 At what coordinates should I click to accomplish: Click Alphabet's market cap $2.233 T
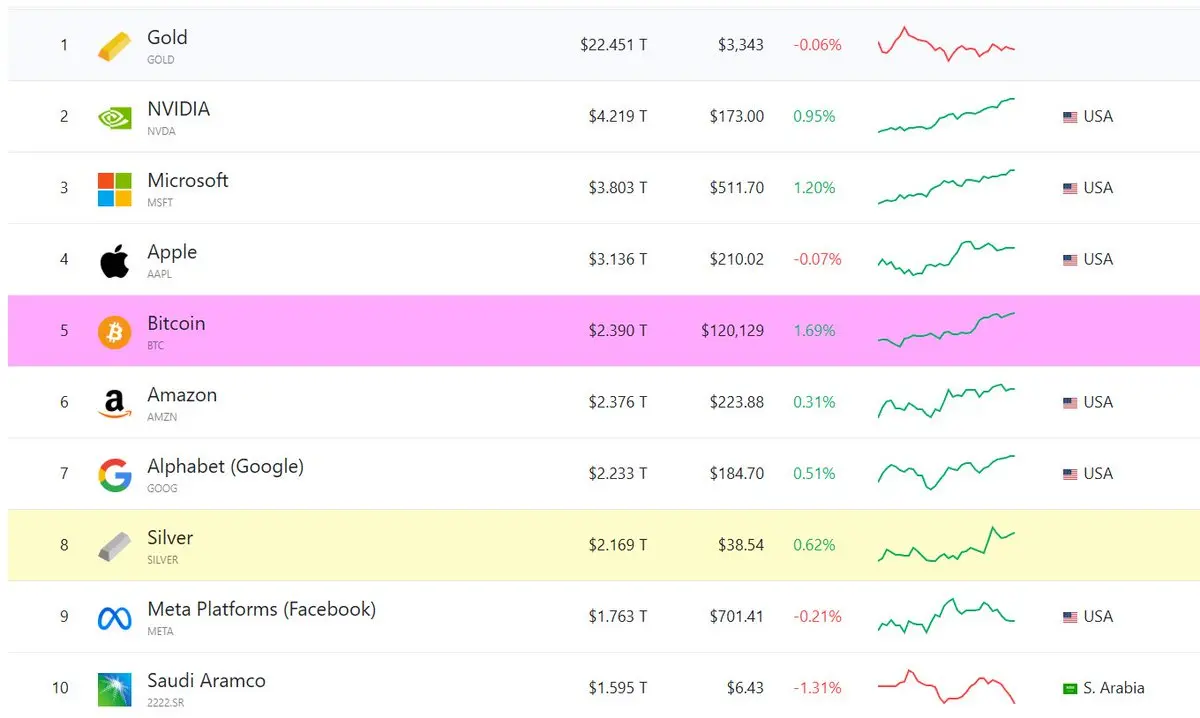[618, 474]
